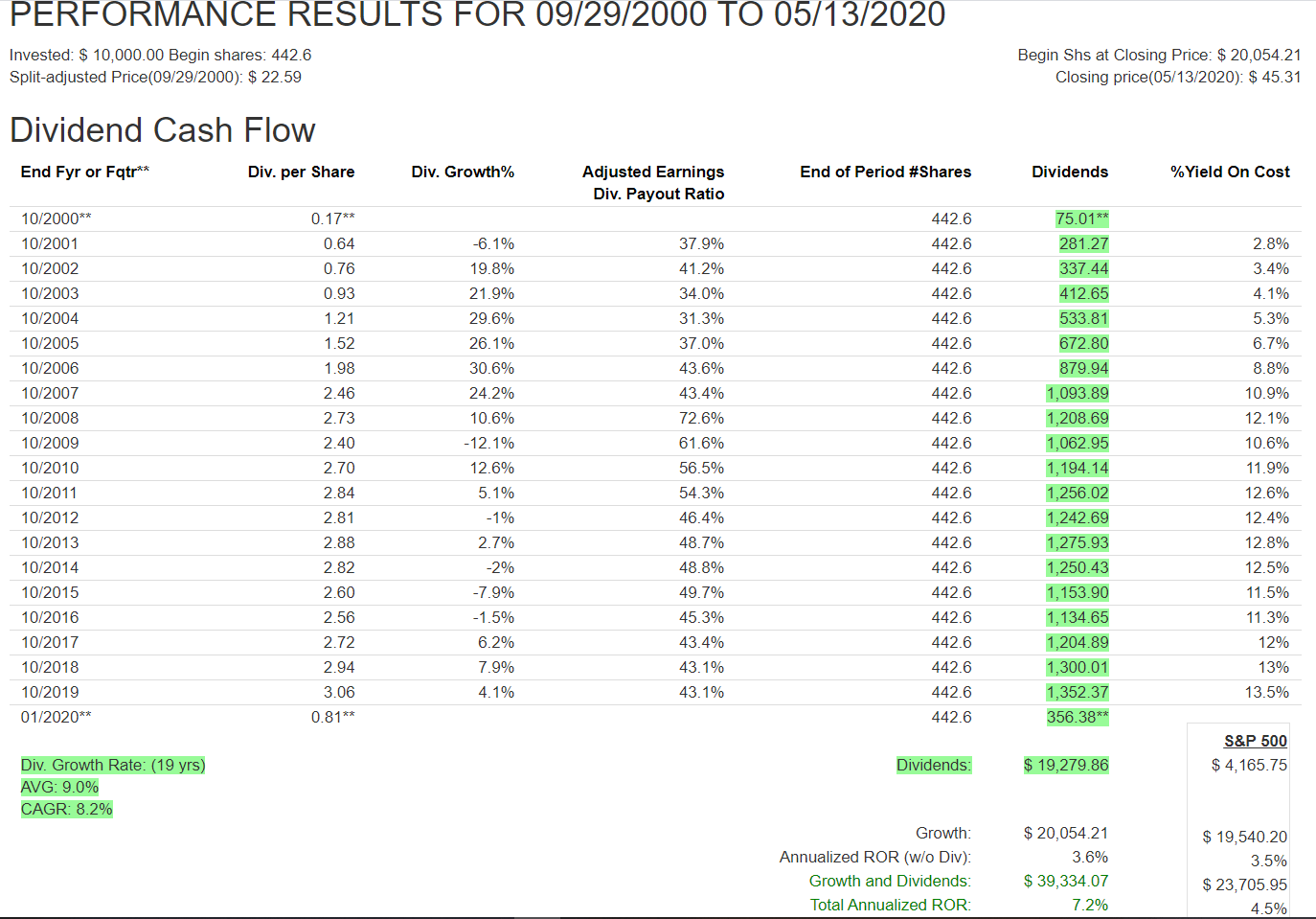Click the 1,194.14 dividends cell

click(1078, 468)
